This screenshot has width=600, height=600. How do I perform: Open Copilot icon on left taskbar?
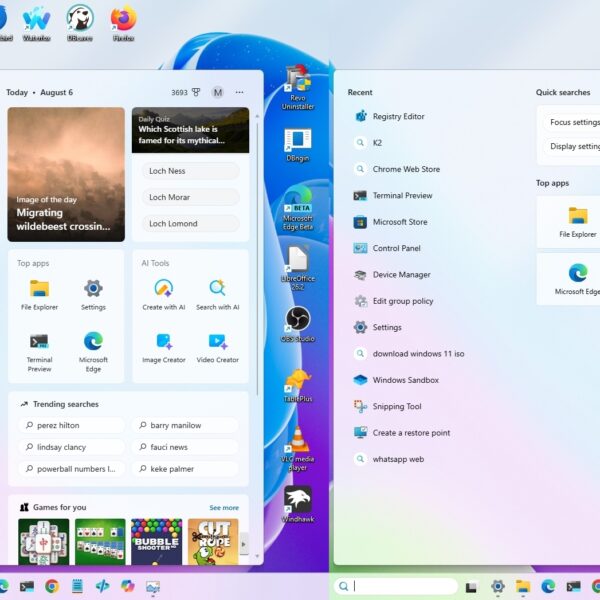click(x=127, y=586)
